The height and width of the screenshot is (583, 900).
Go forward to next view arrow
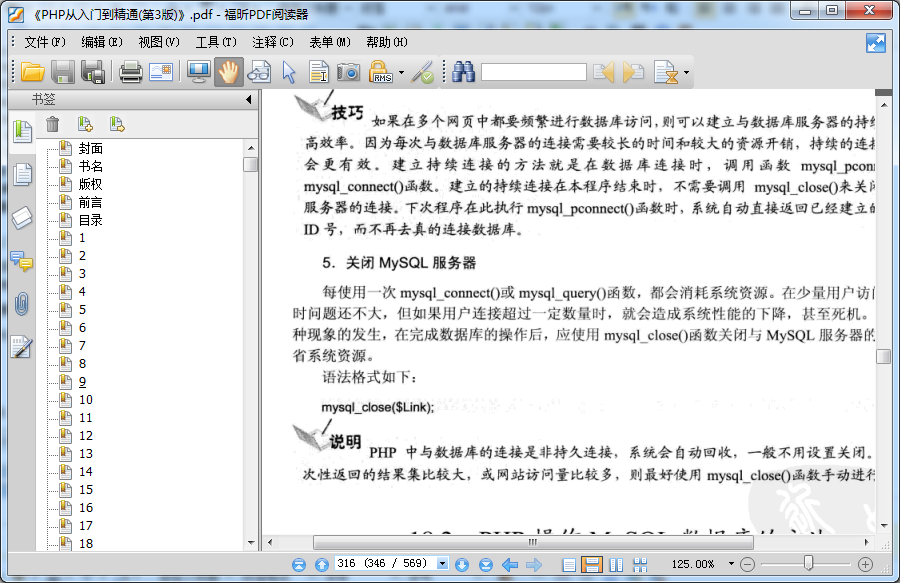(534, 565)
